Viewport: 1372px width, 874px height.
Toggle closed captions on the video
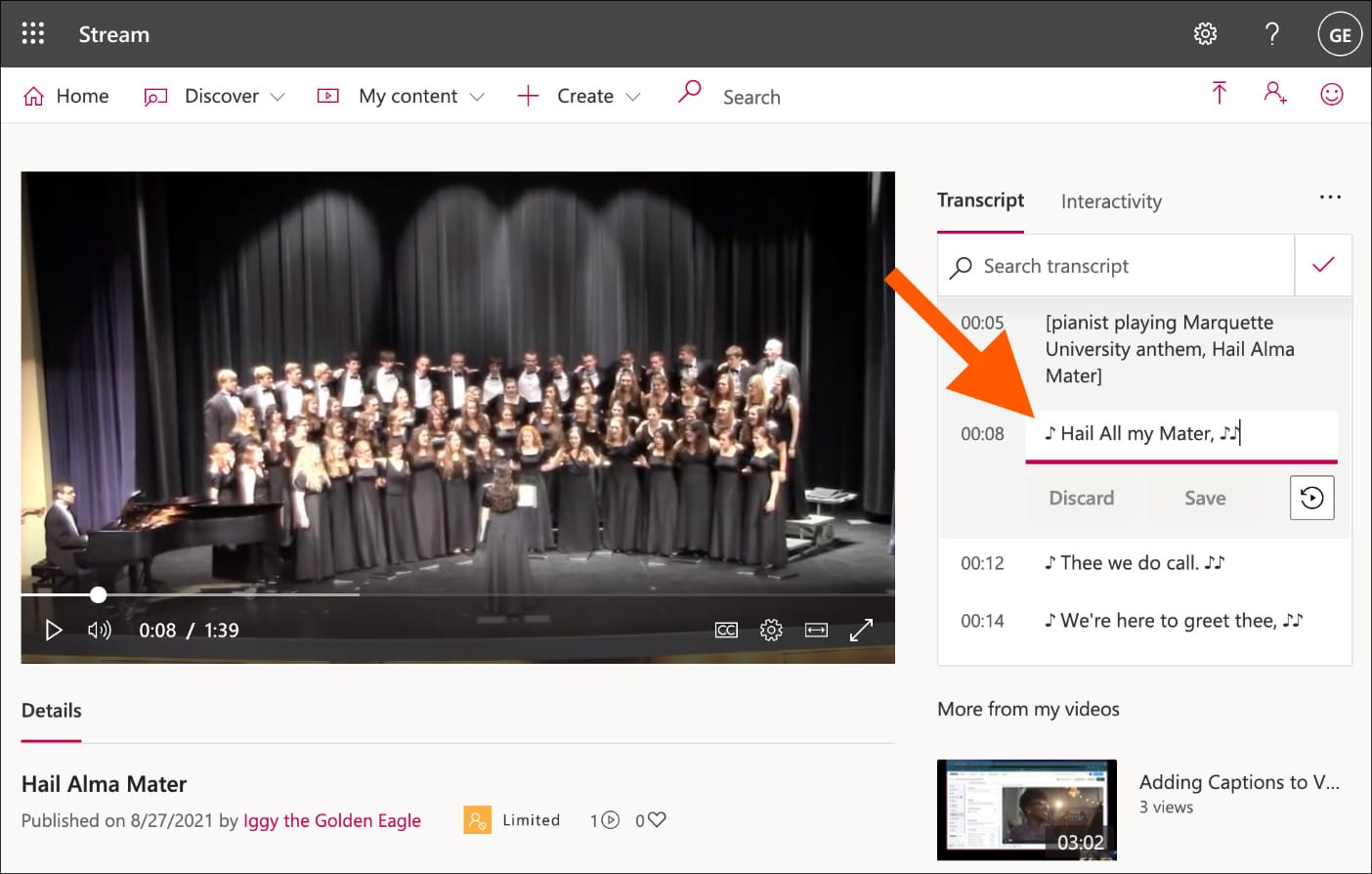[x=726, y=630]
